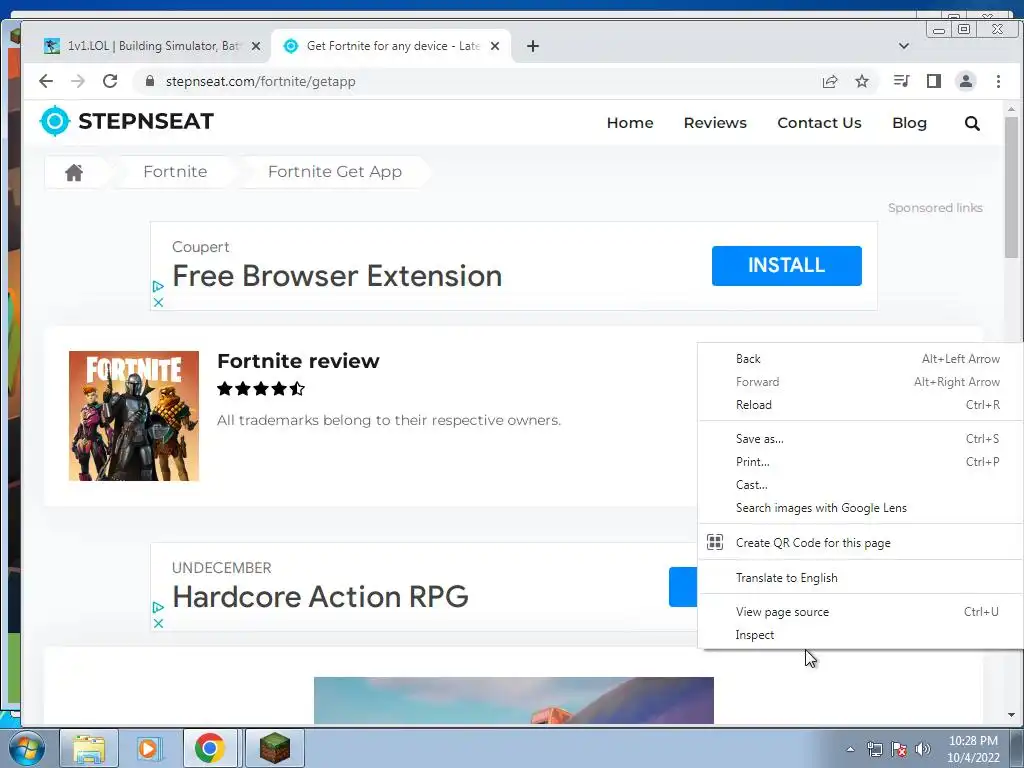
Task: Show hidden tray icons arrow
Action: 850,749
